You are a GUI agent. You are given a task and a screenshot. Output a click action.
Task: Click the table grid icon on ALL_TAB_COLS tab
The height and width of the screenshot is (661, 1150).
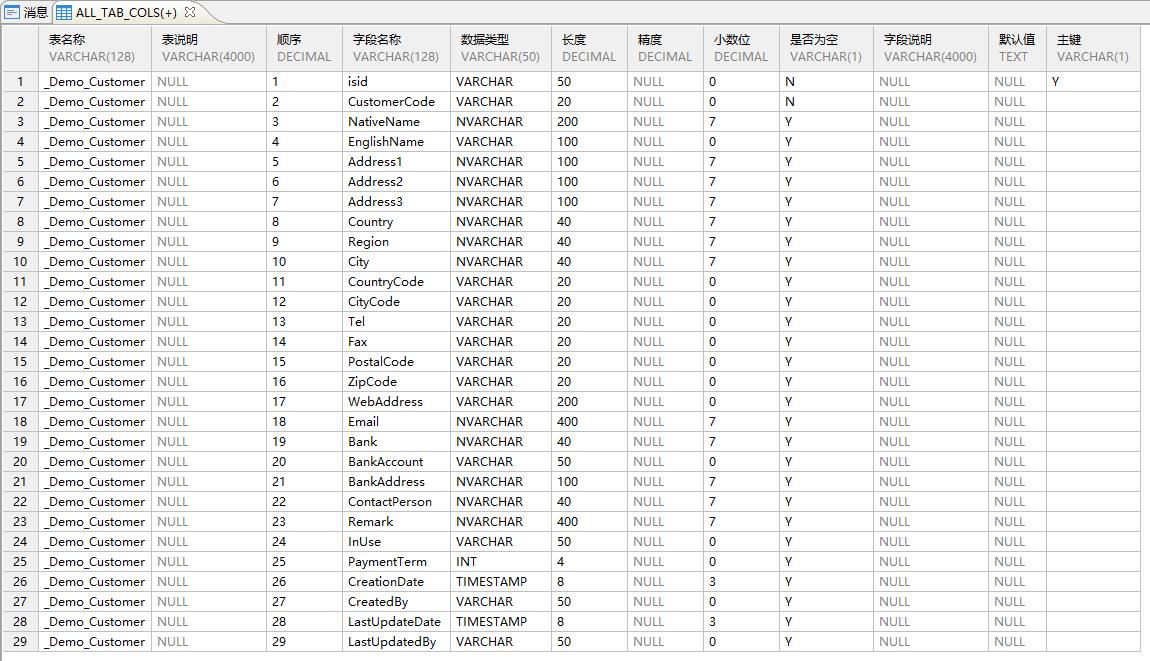click(63, 13)
